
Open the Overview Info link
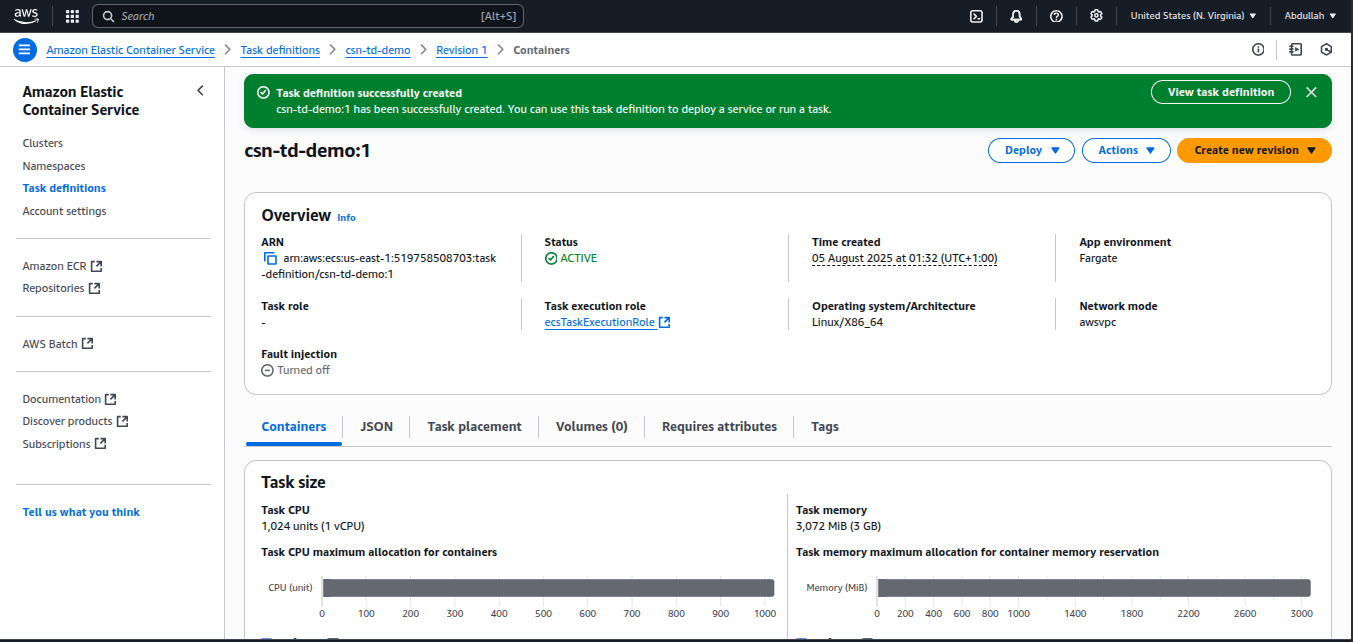click(x=346, y=218)
